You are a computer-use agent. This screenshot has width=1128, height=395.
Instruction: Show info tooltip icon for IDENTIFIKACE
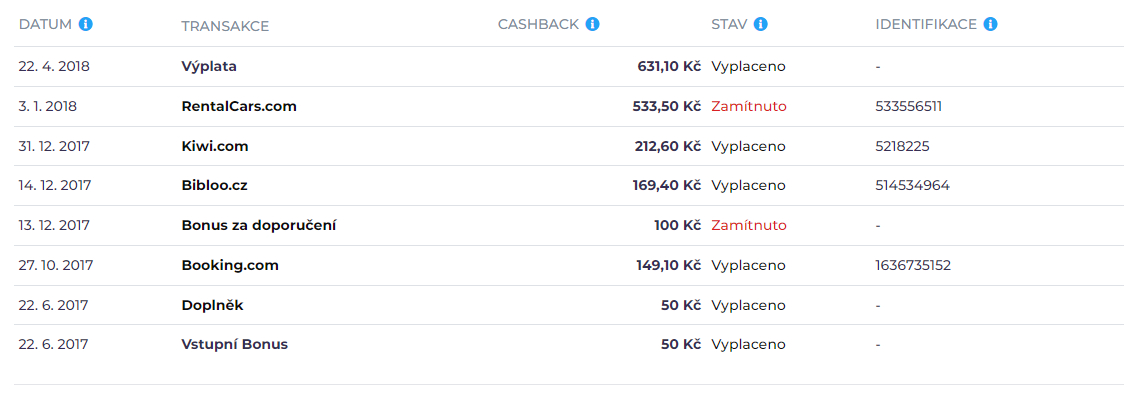coord(990,24)
